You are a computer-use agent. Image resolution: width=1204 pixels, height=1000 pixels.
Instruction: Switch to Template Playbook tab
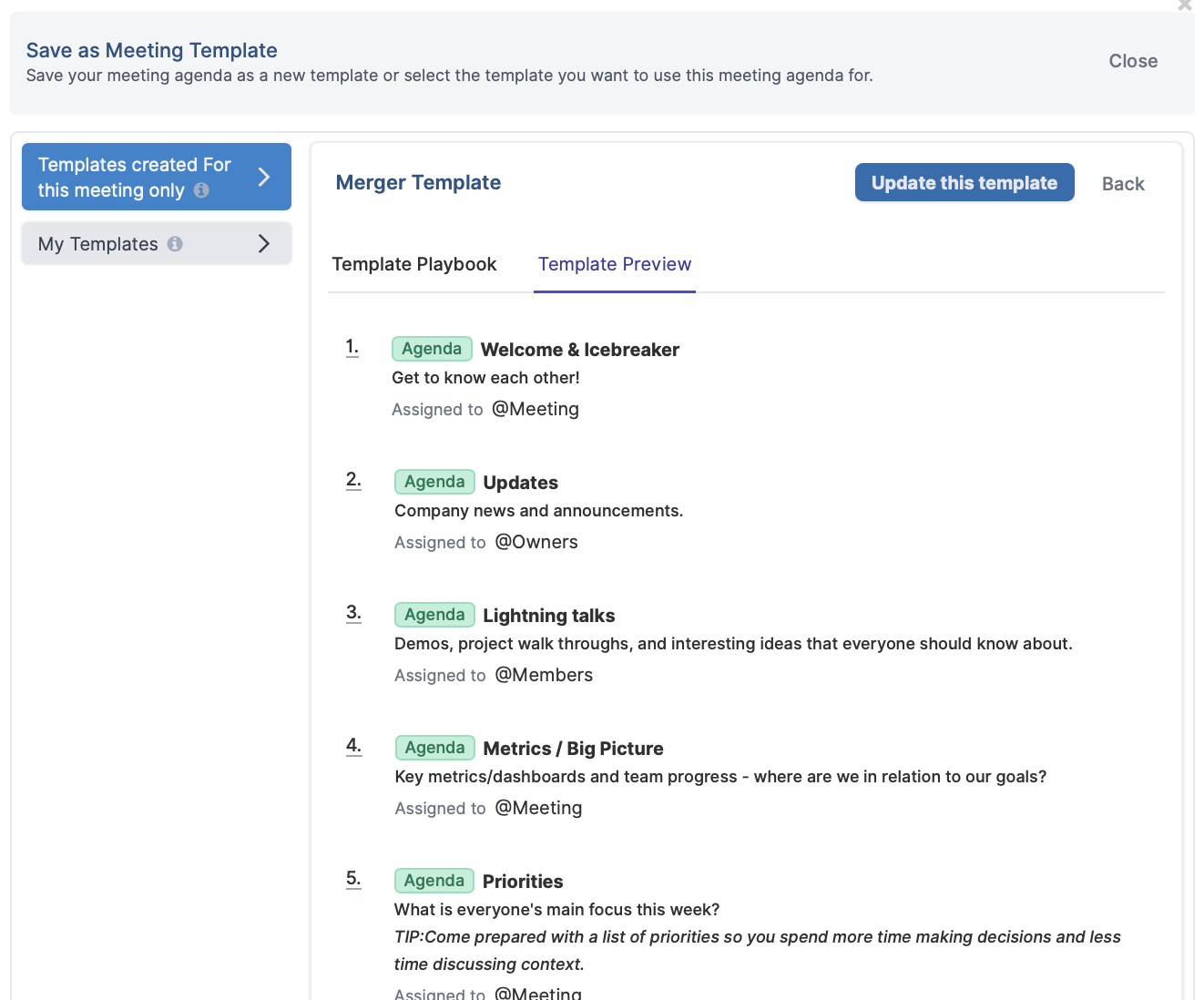pos(414,264)
